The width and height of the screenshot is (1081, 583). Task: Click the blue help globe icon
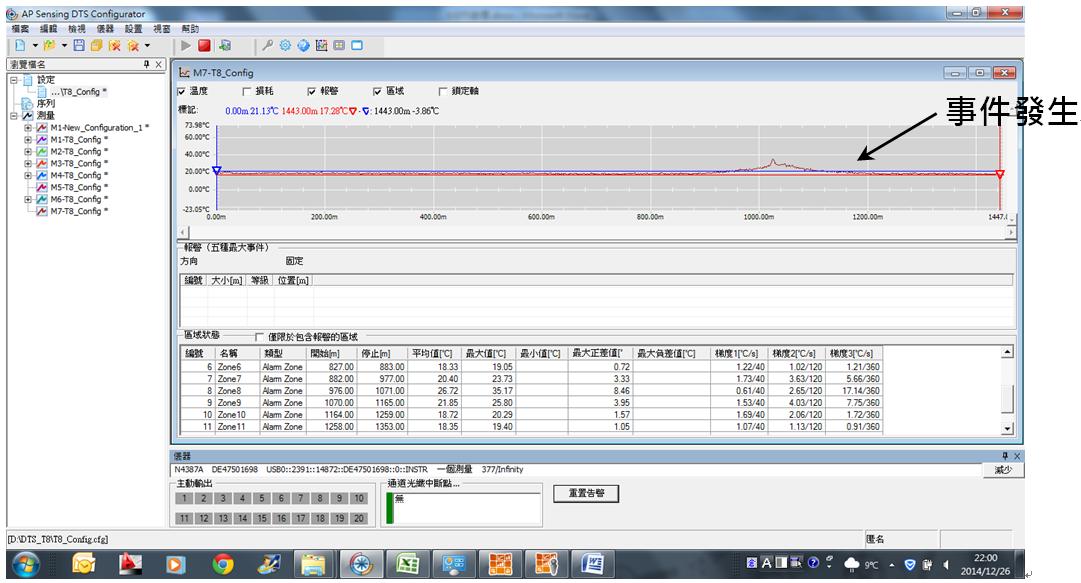303,46
